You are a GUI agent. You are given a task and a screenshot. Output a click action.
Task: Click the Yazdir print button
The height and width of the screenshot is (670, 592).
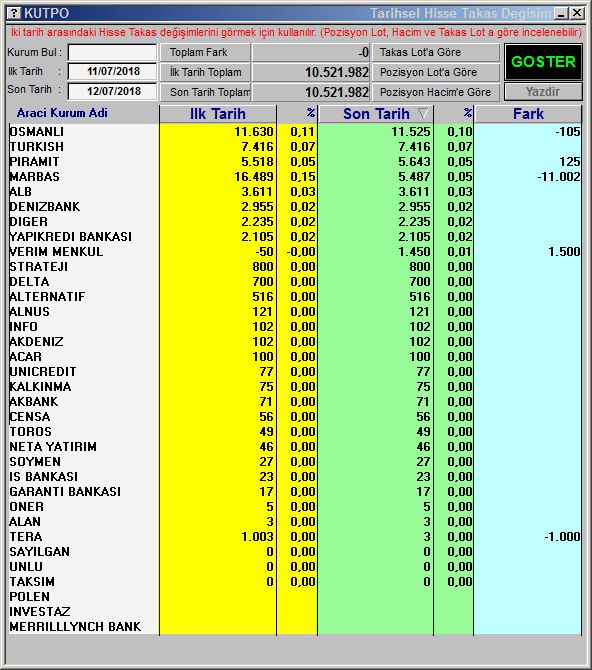pos(543,91)
